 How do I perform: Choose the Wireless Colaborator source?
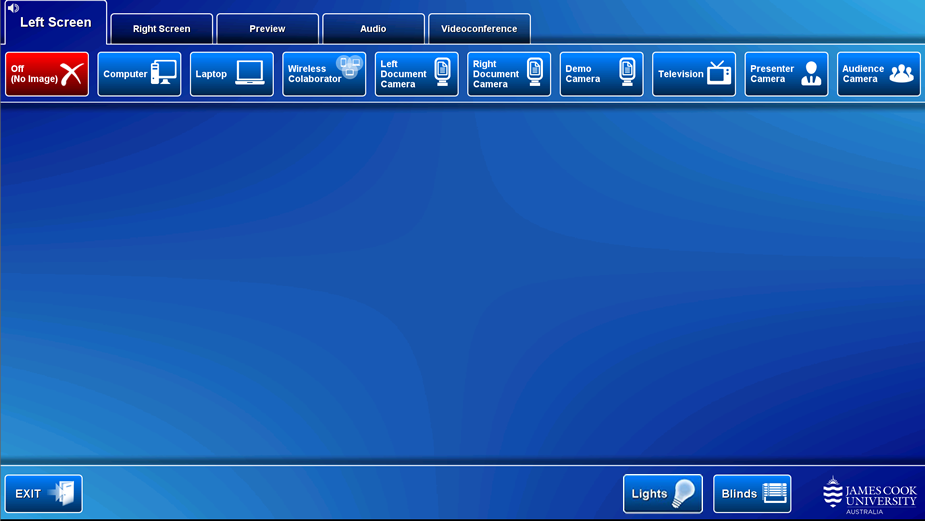324,74
